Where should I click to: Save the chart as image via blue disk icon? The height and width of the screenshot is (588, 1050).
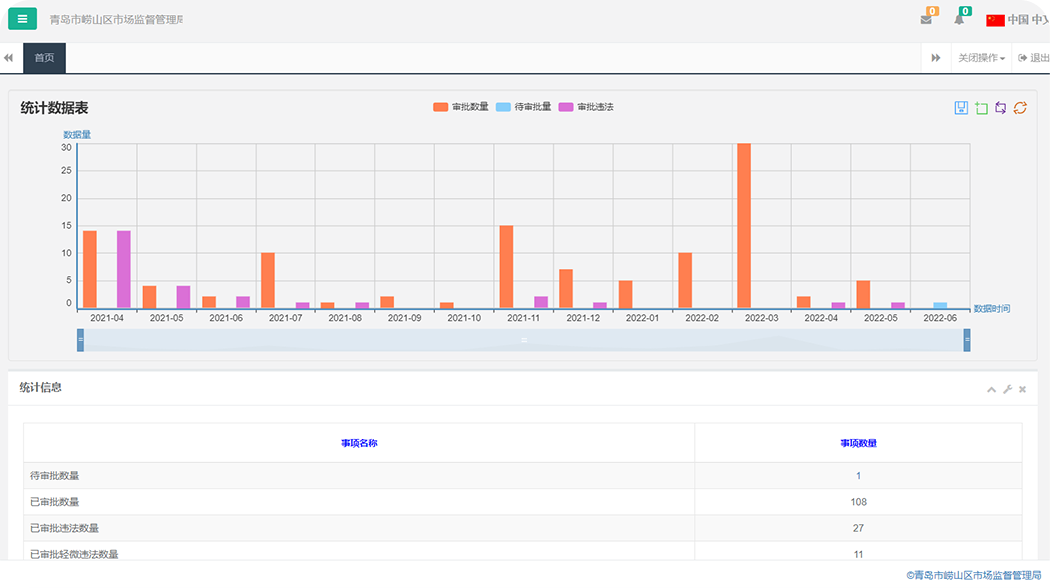click(961, 108)
